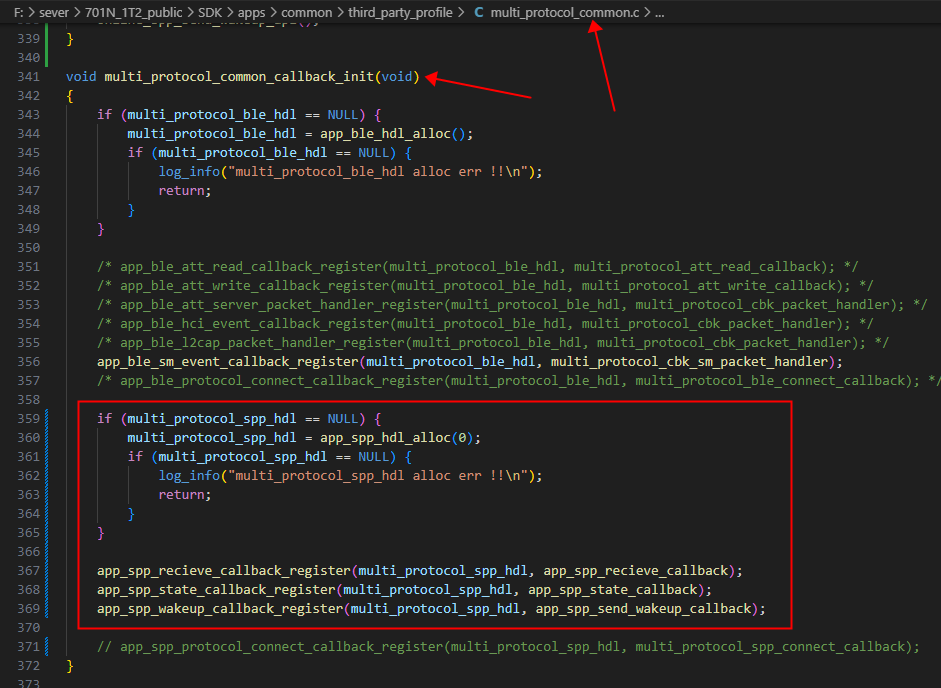Image resolution: width=941 pixels, height=688 pixels.
Task: Select line number 367 in the gutter
Action: coord(29,570)
